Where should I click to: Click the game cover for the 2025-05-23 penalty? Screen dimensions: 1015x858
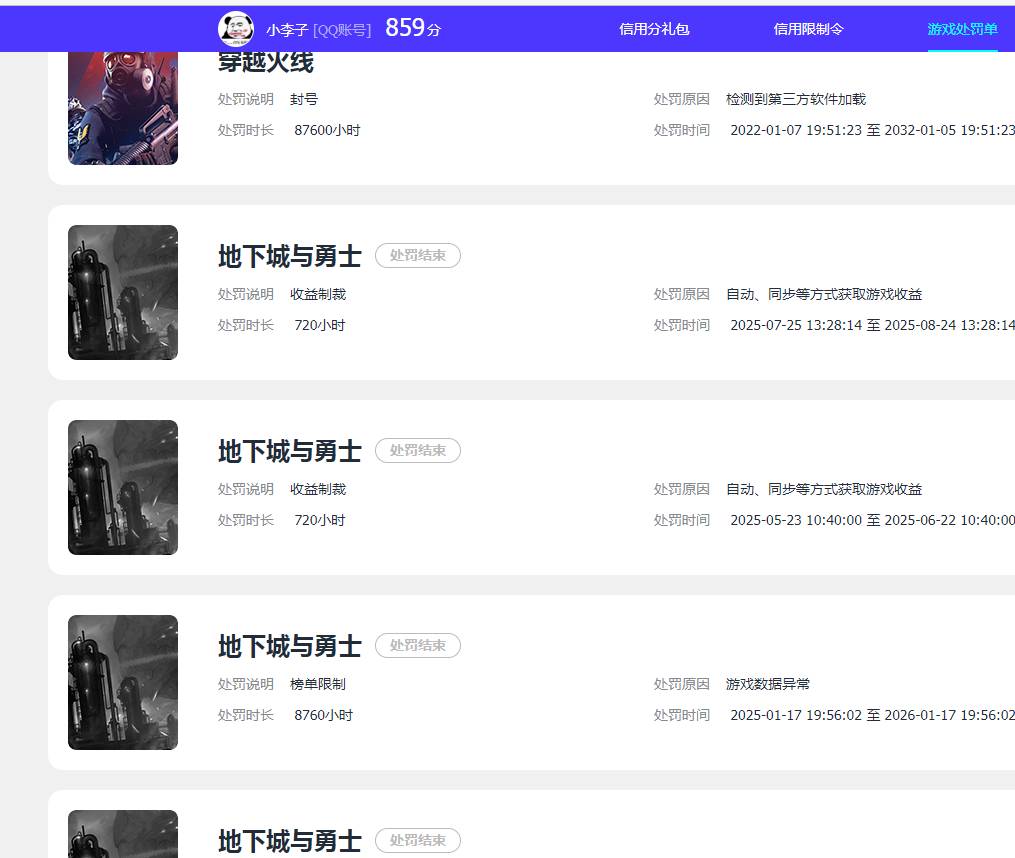coord(123,487)
